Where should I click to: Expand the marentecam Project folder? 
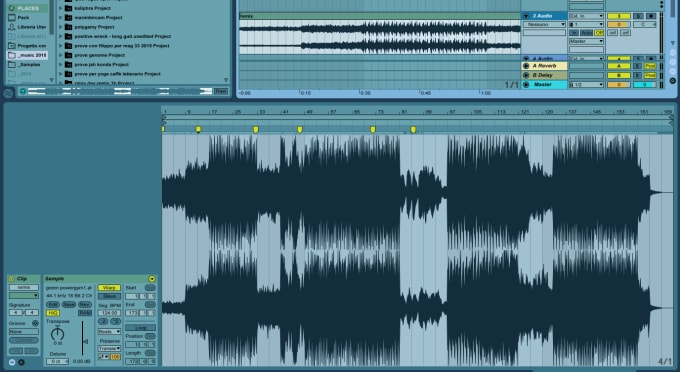point(61,18)
